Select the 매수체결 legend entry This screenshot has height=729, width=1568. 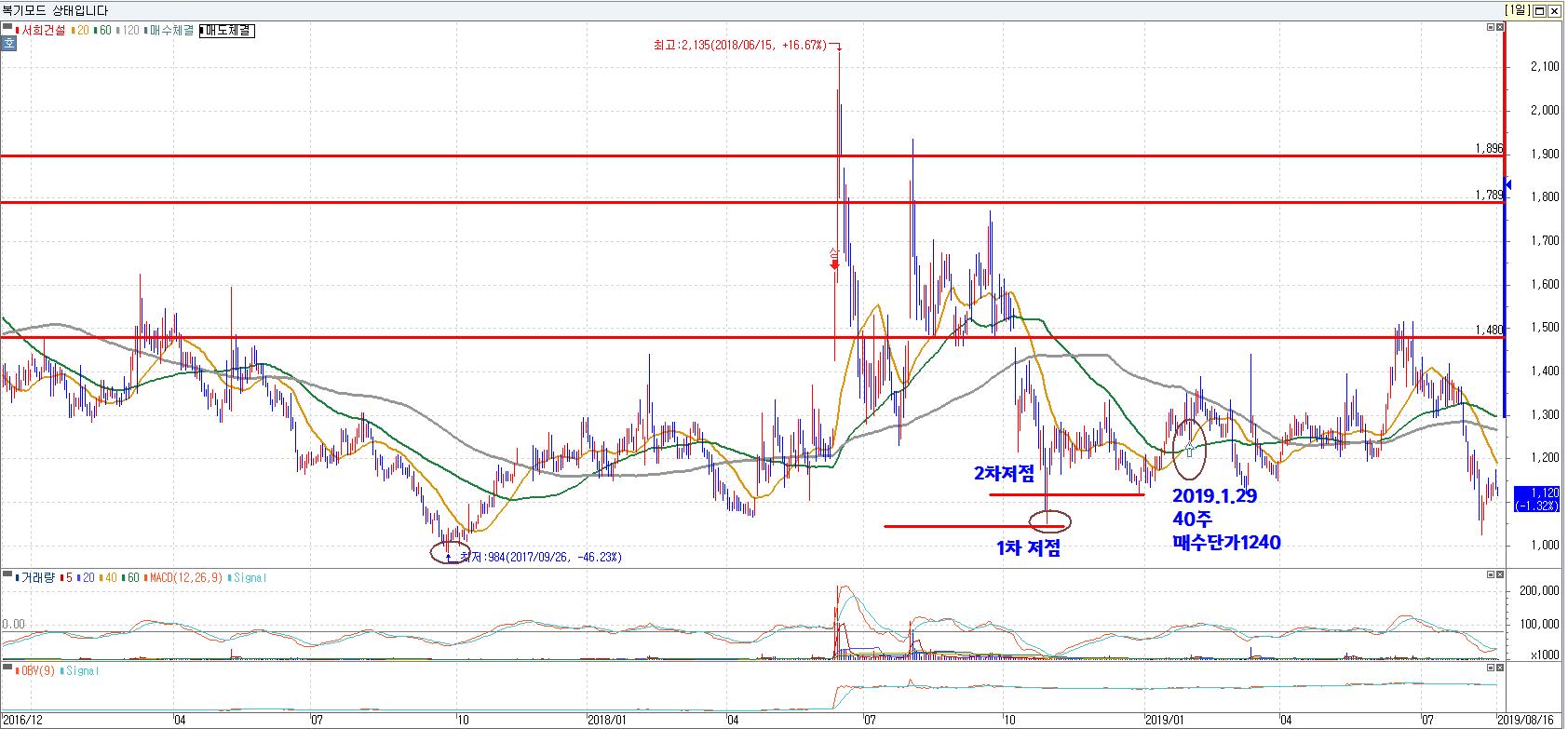click(169, 31)
